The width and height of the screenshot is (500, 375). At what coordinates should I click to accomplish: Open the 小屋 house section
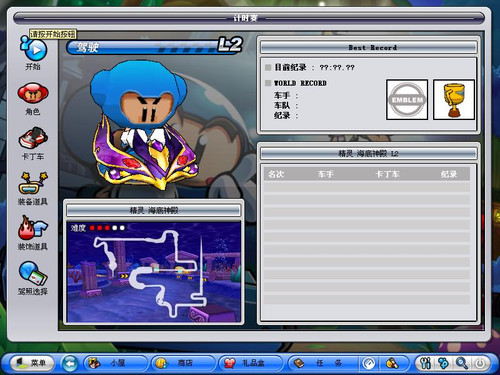click(x=115, y=363)
